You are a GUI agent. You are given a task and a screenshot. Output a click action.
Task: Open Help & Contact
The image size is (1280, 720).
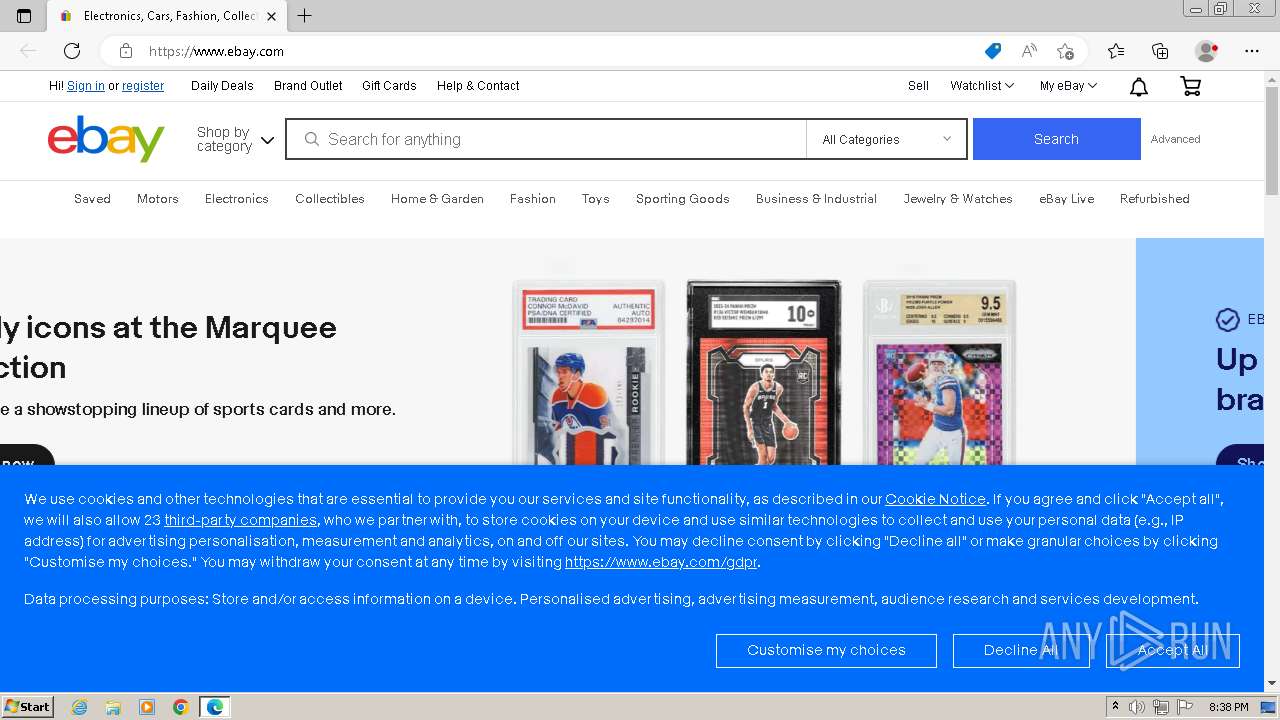click(478, 86)
